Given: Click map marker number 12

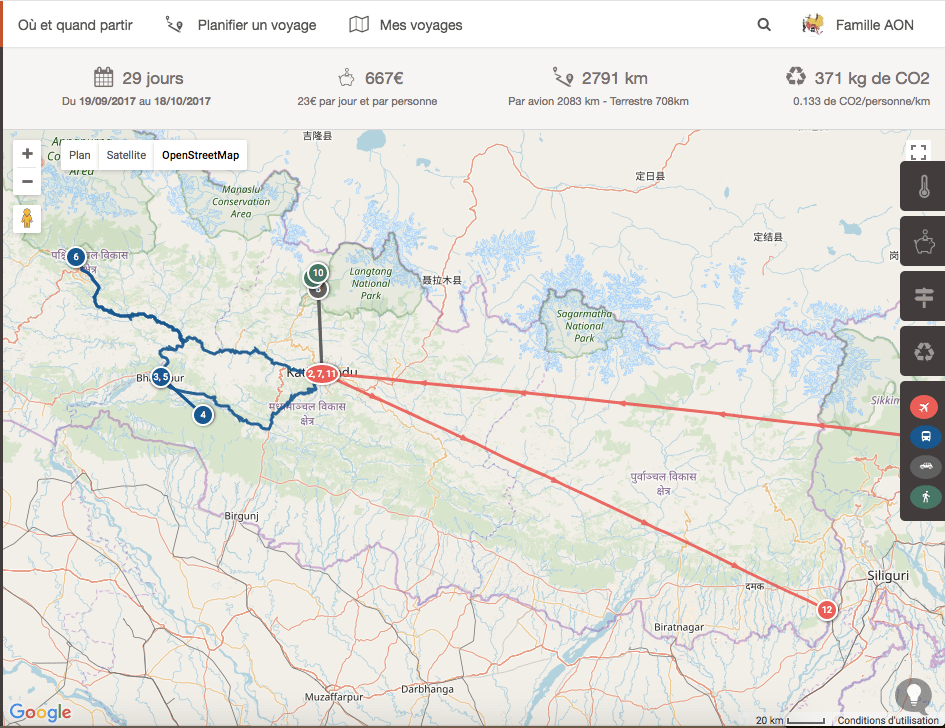Looking at the screenshot, I should [826, 610].
